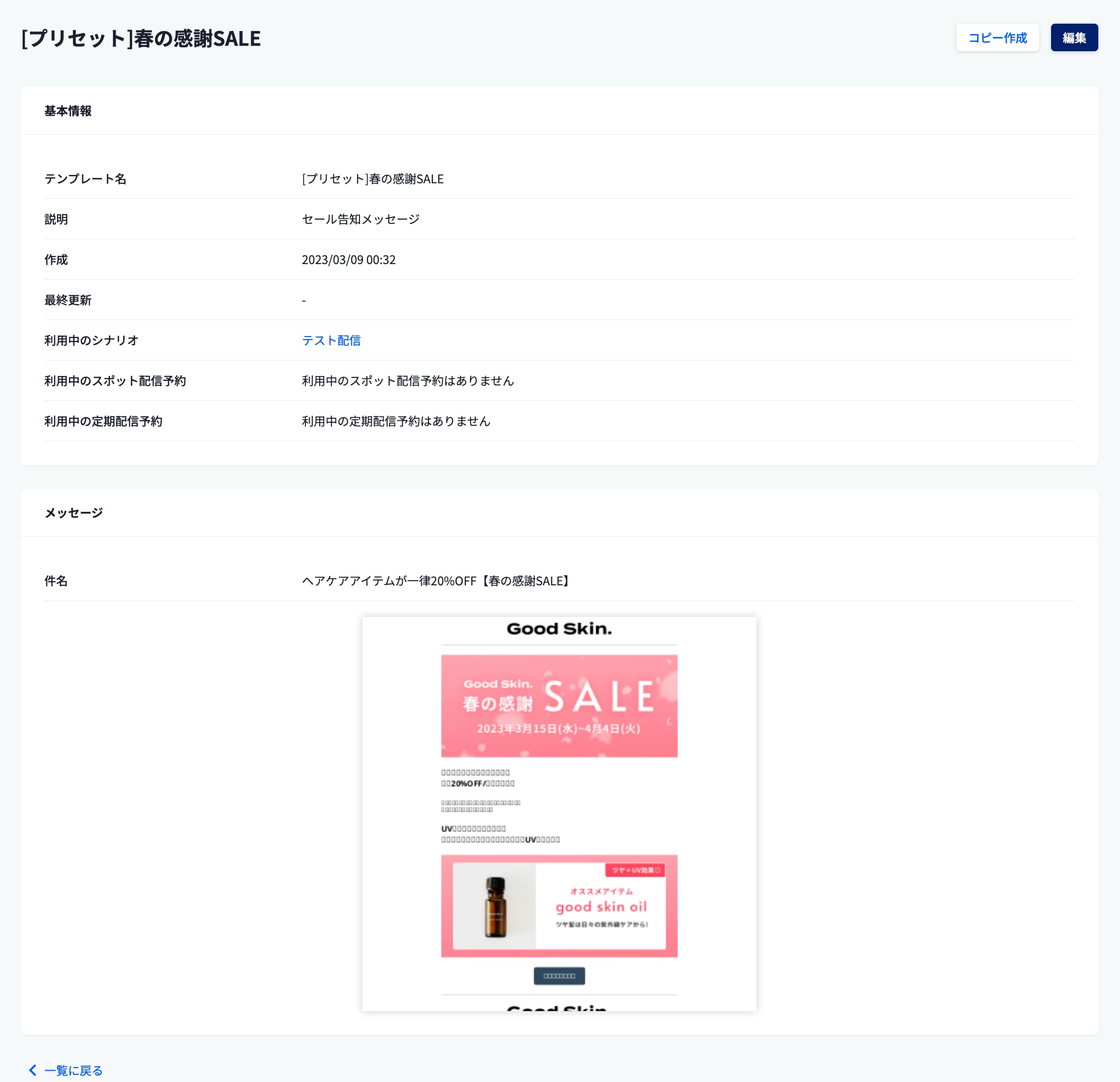Image resolution: width=1120 pixels, height=1082 pixels.
Task: Click the 説明 description value text
Action: (361, 219)
